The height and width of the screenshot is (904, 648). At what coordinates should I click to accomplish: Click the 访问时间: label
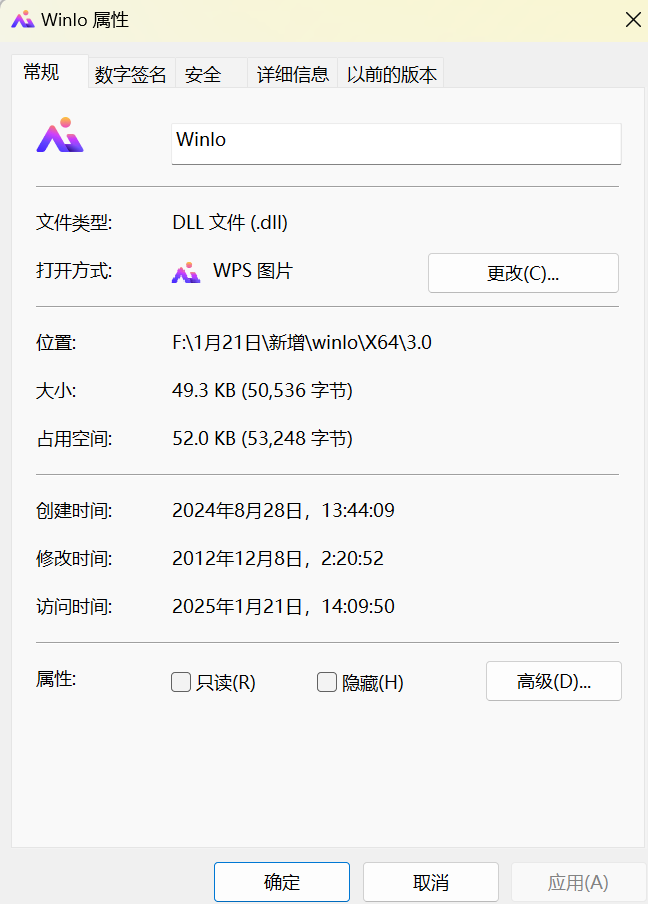(74, 606)
